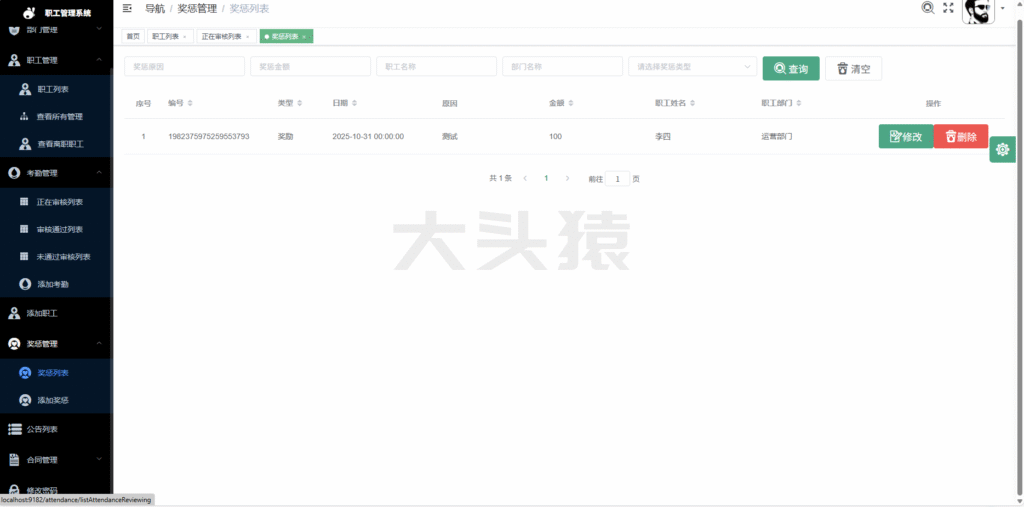Click the 添加职工 sidebar icon

pos(14,314)
